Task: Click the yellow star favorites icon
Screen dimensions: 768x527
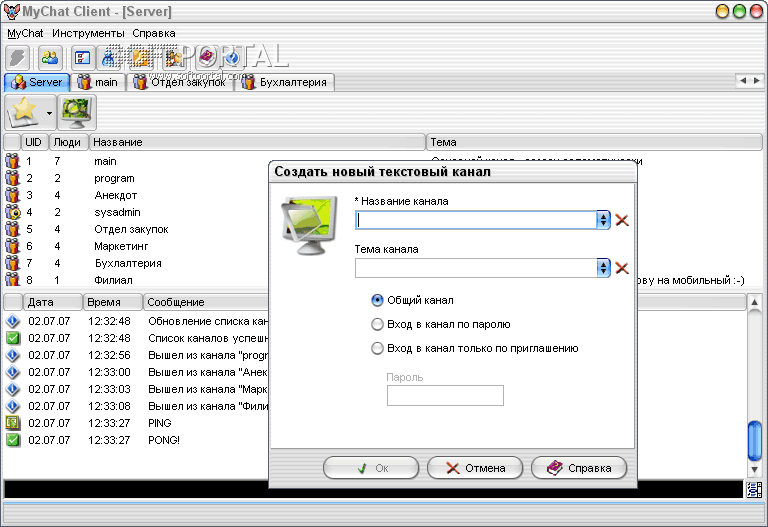Action: pos(23,113)
